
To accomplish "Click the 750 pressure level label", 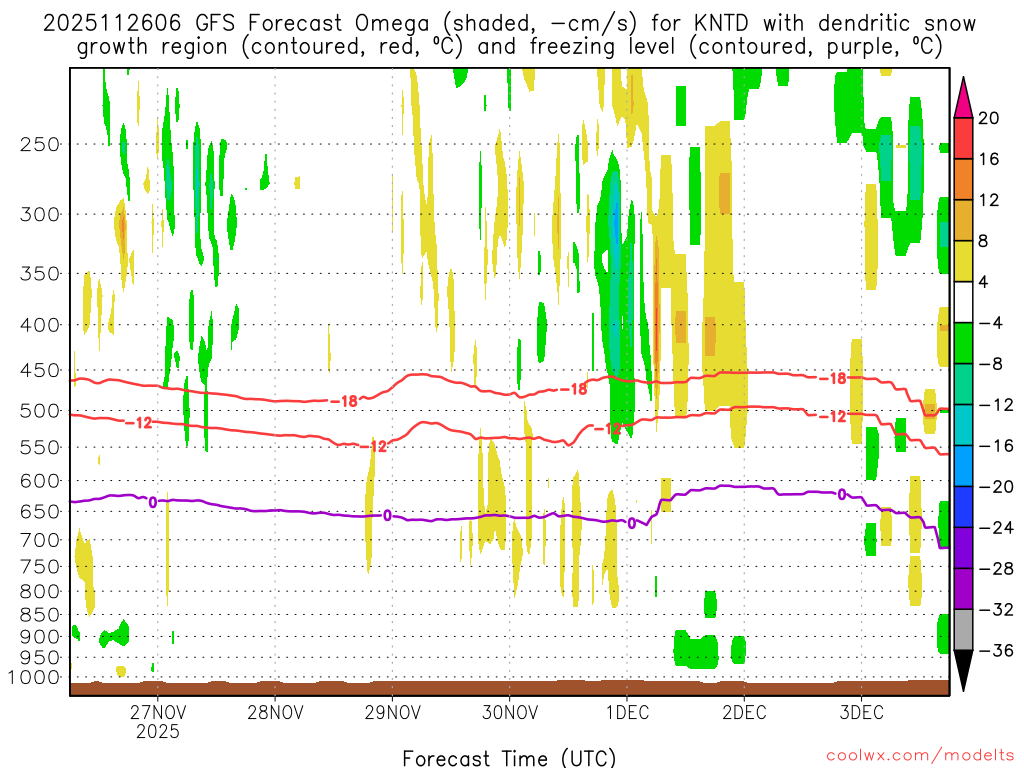I will pos(40,567).
